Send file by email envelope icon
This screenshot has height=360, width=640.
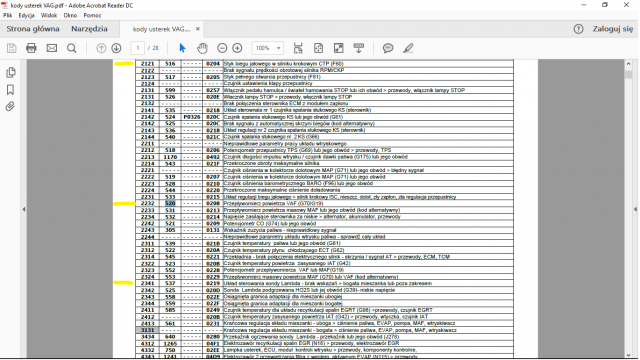pos(52,48)
